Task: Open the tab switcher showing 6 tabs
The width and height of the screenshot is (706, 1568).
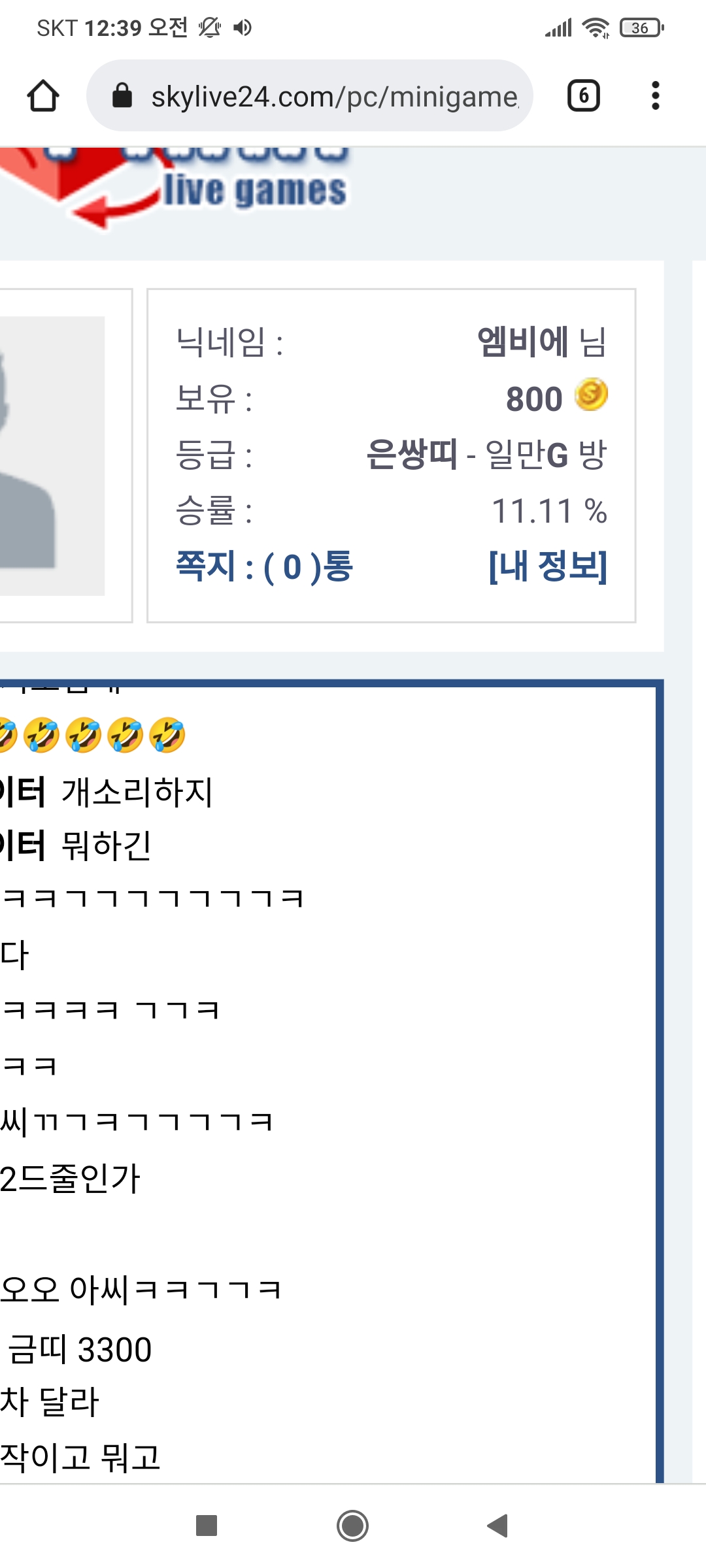Action: pyautogui.click(x=583, y=96)
